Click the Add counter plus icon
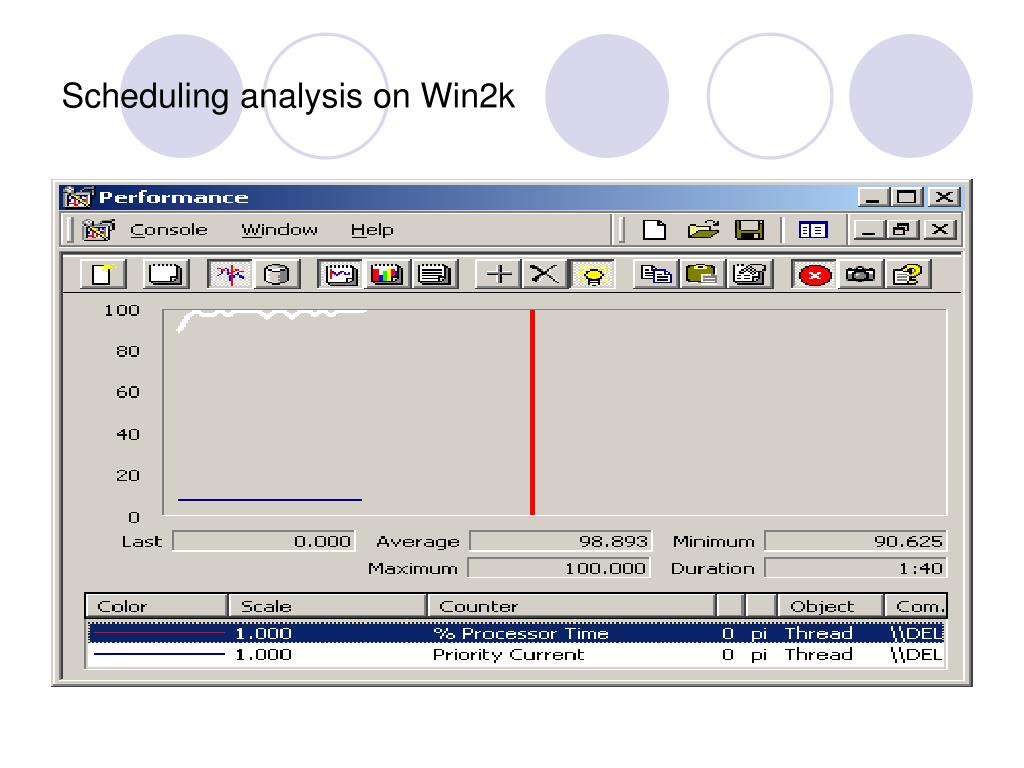 (x=499, y=274)
